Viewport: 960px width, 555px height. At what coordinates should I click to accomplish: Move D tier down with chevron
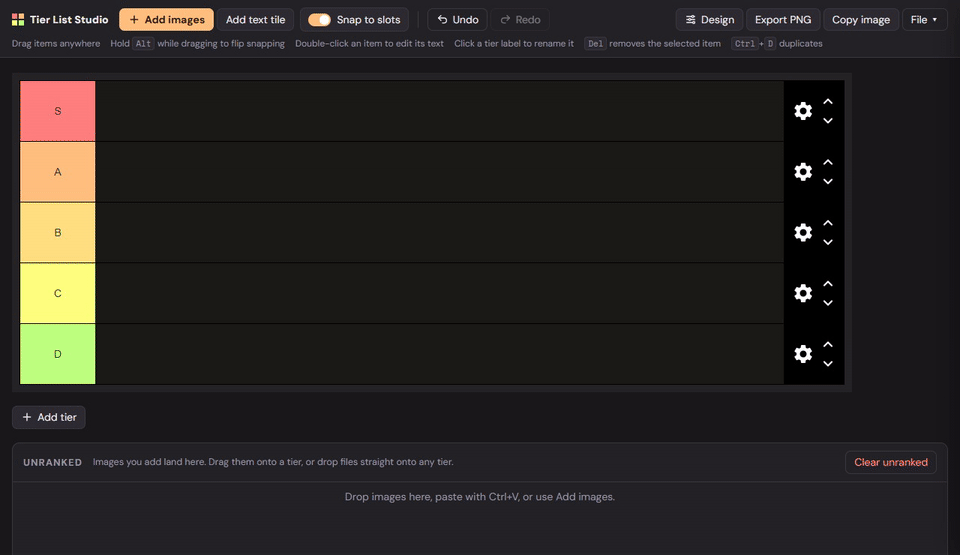828,363
